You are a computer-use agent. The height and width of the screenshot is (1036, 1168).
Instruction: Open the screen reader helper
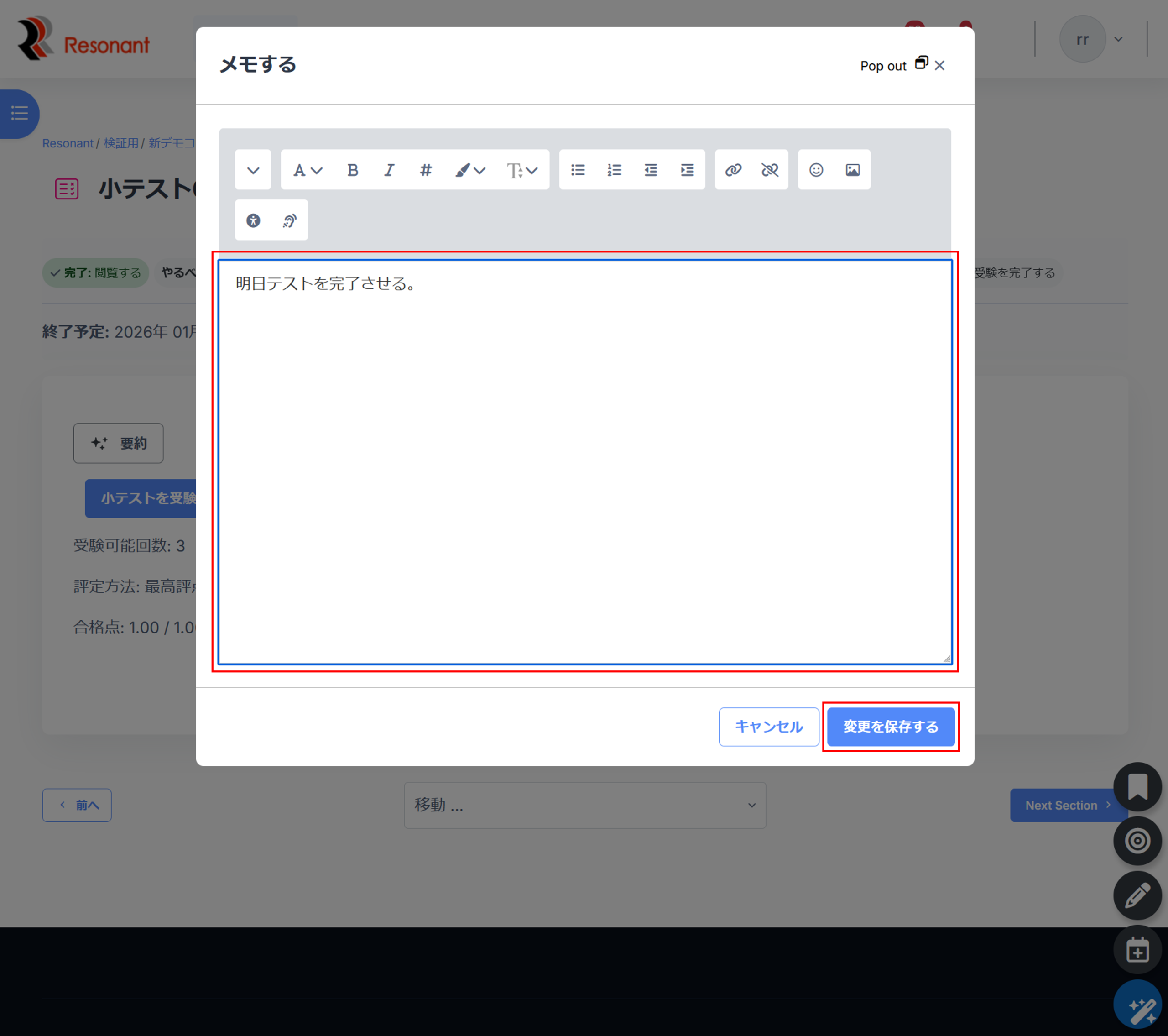point(290,220)
